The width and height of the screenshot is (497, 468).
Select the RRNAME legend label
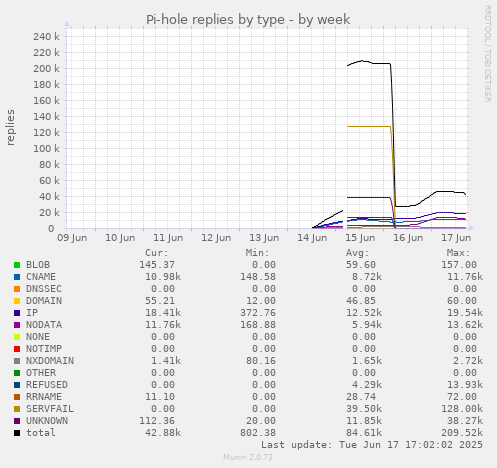tap(44, 397)
